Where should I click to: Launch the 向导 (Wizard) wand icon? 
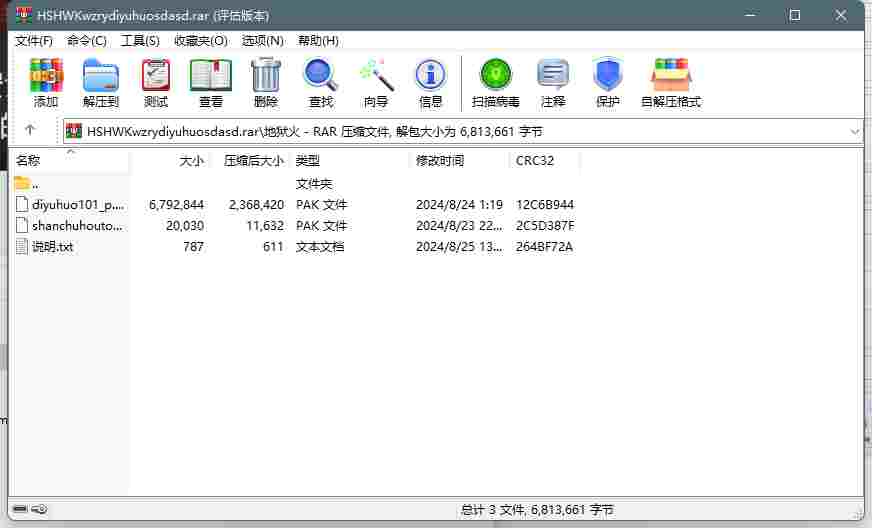coord(376,75)
